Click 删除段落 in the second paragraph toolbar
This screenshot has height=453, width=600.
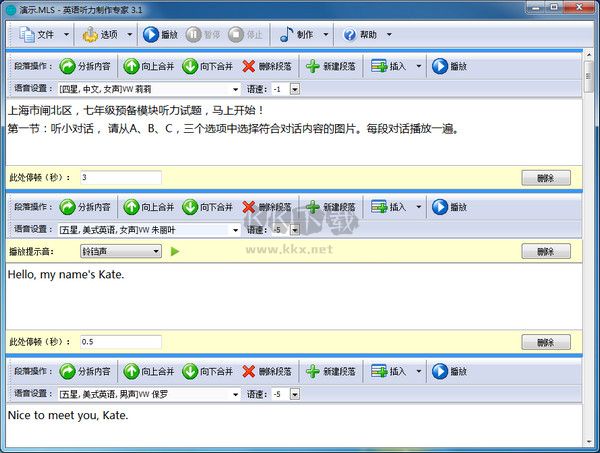[x=267, y=207]
